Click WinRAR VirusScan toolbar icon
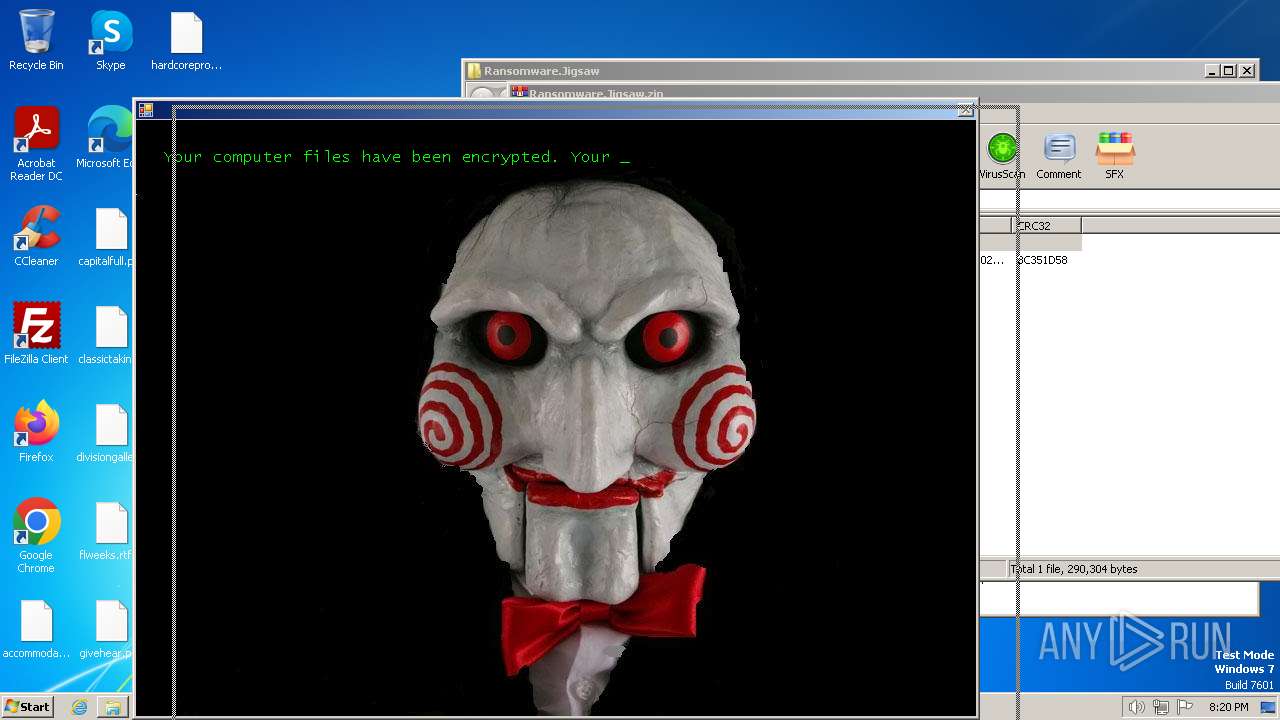The image size is (1280, 720). (1002, 156)
